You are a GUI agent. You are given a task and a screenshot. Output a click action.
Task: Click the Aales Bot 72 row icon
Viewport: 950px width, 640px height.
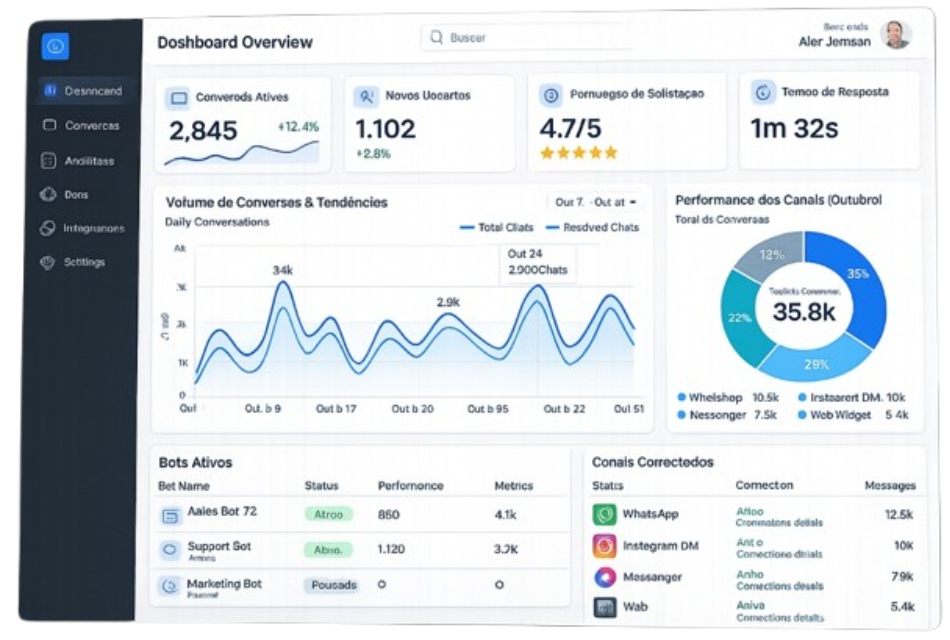point(170,516)
